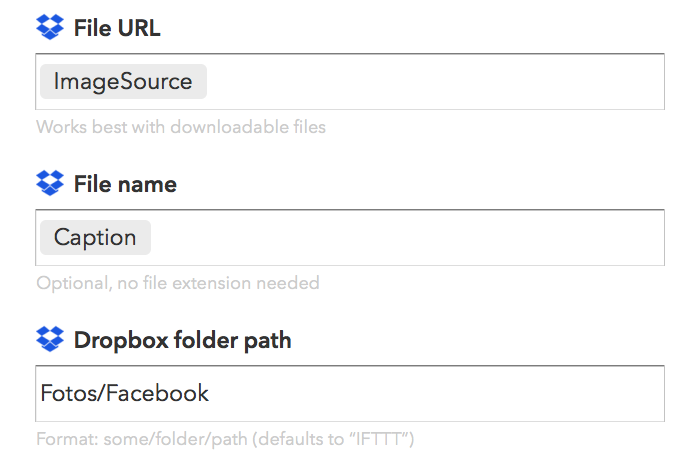Click the 'Format: some/folder/path' hint text
695x460 pixels.
[x=142, y=439]
